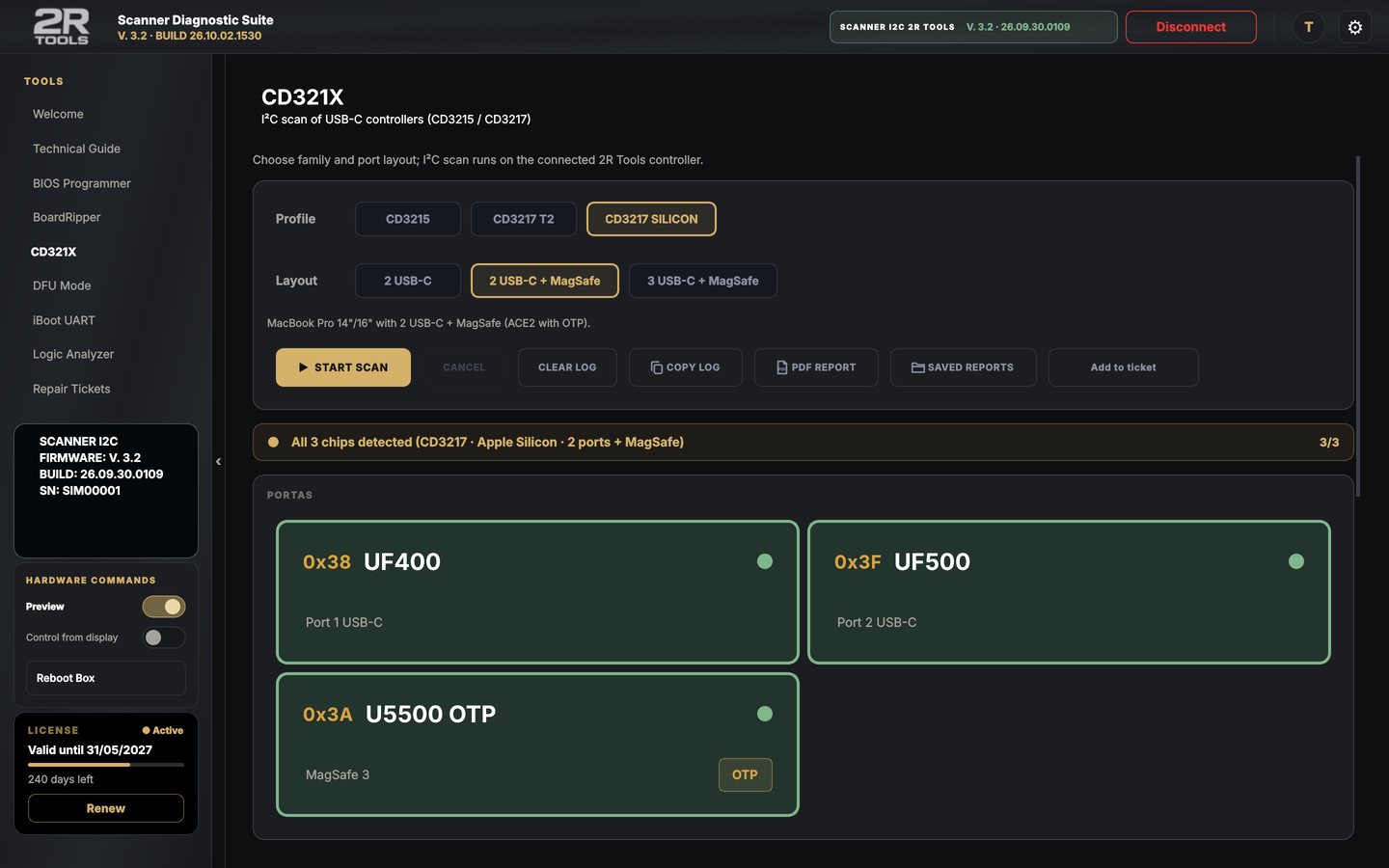The height and width of the screenshot is (868, 1389).
Task: Click the 2R Tools logo
Action: [x=62, y=27]
